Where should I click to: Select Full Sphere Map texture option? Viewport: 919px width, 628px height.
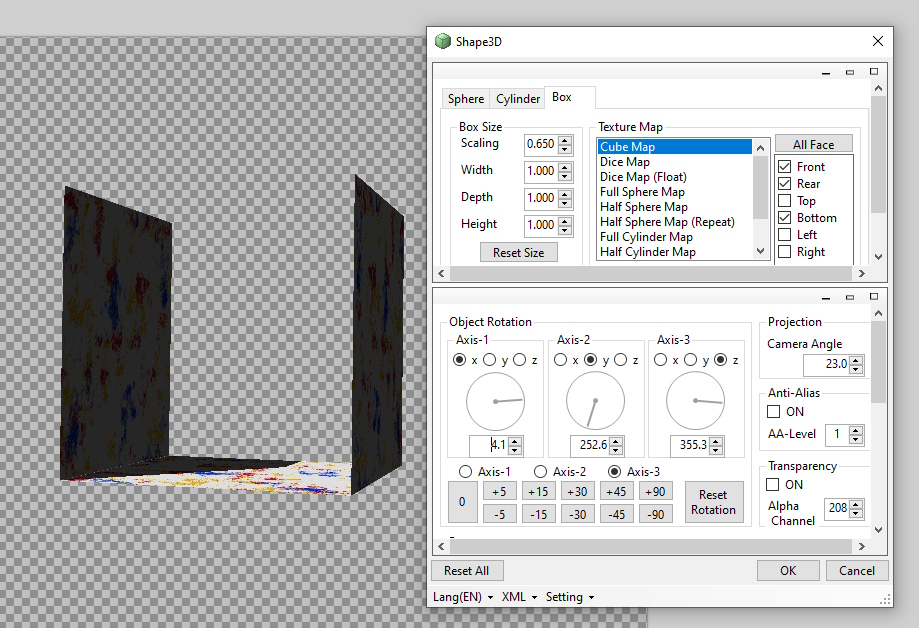point(642,192)
